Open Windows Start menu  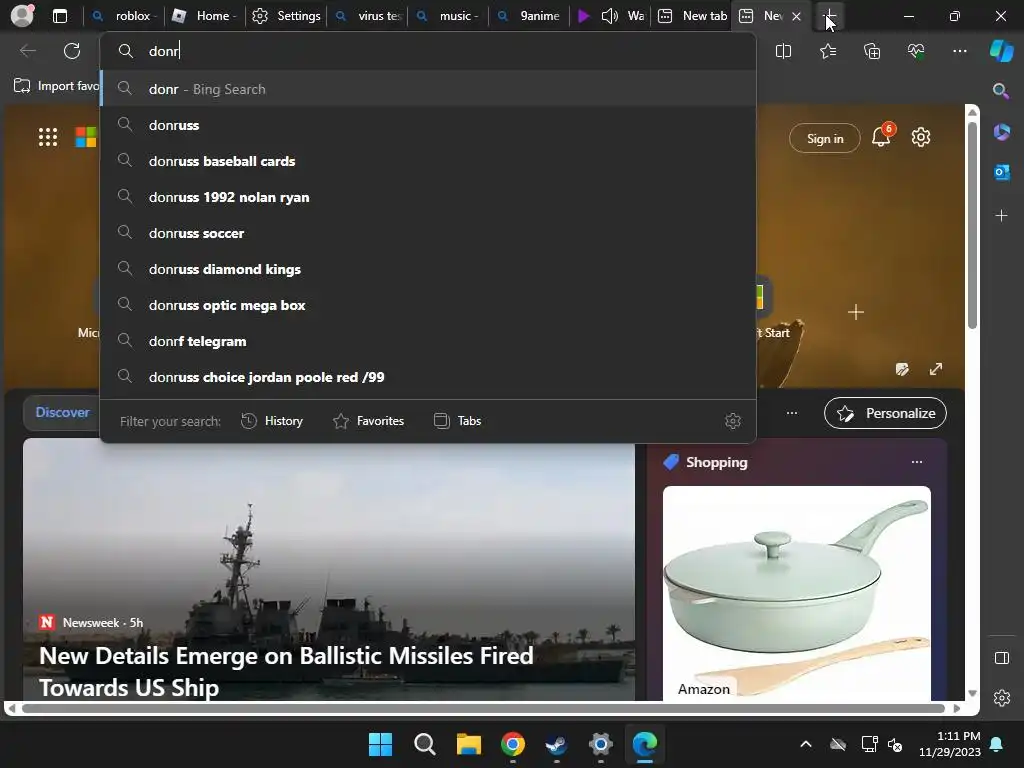click(380, 744)
